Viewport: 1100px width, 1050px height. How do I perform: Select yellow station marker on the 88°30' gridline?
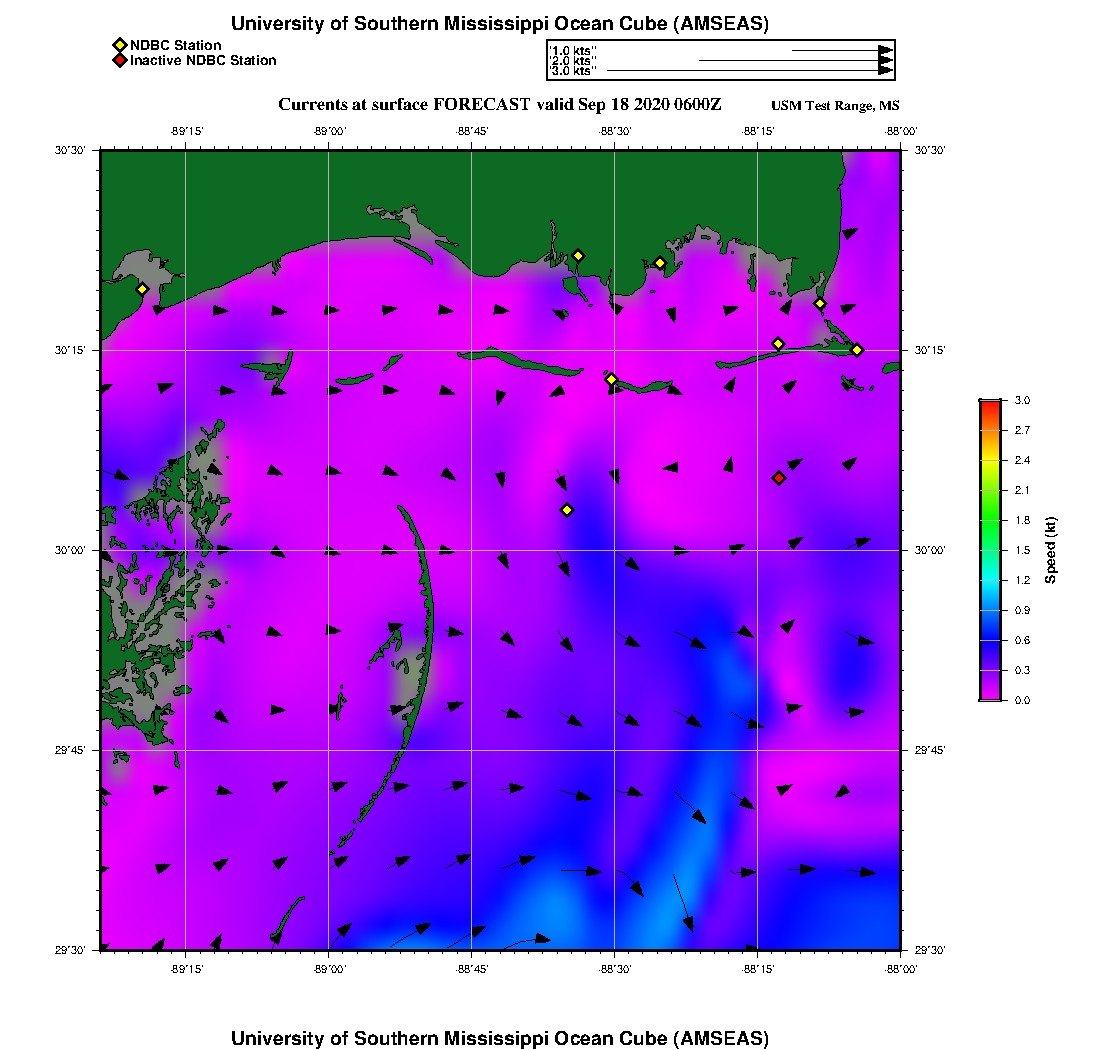pos(612,379)
